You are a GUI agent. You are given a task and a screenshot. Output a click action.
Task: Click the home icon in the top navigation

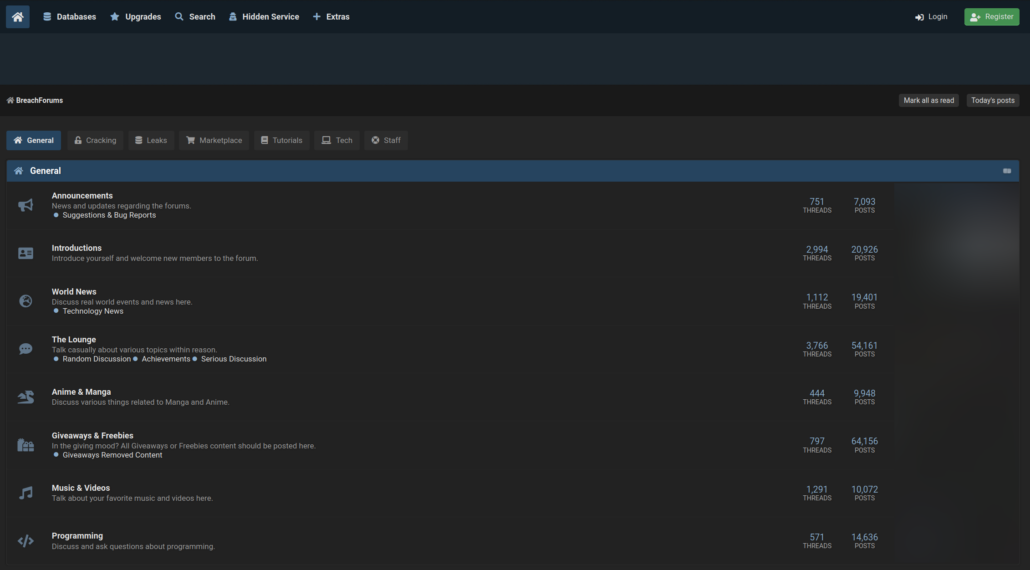(x=17, y=17)
